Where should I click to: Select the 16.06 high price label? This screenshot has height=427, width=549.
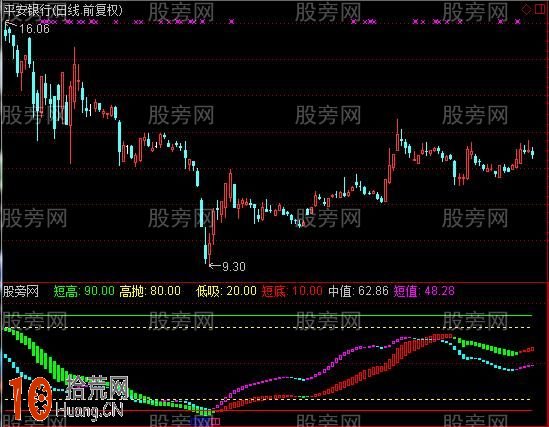(x=34, y=29)
